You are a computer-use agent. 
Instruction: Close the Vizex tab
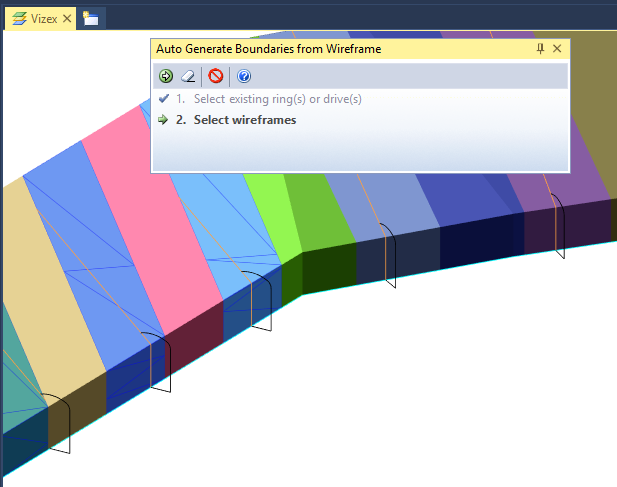point(67,18)
